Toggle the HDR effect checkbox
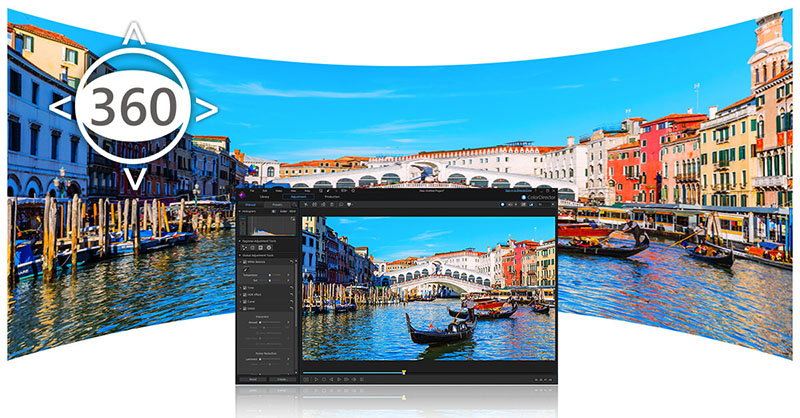 [245, 294]
